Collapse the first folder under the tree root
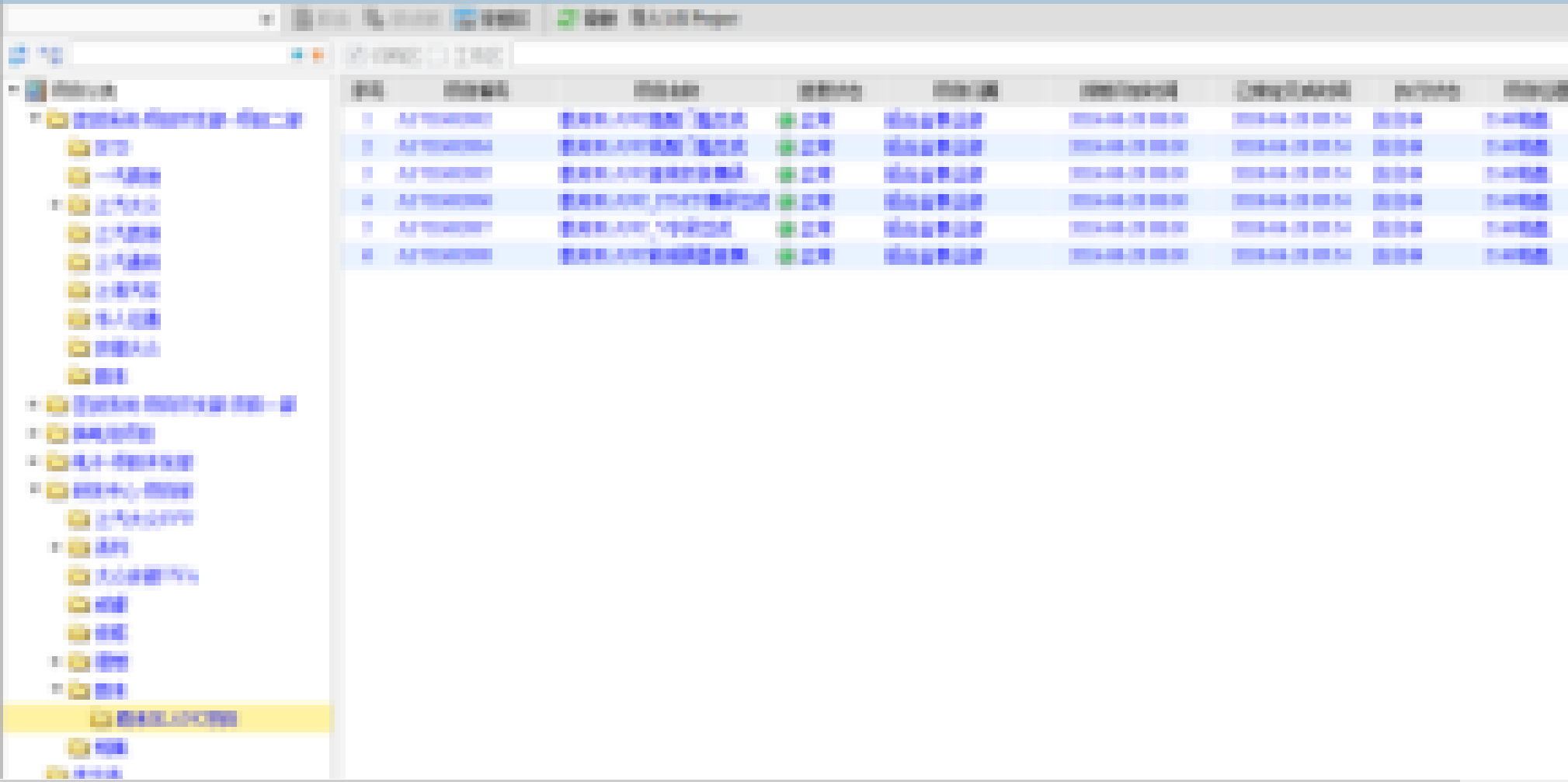This screenshot has height=782, width=1568. [34, 119]
